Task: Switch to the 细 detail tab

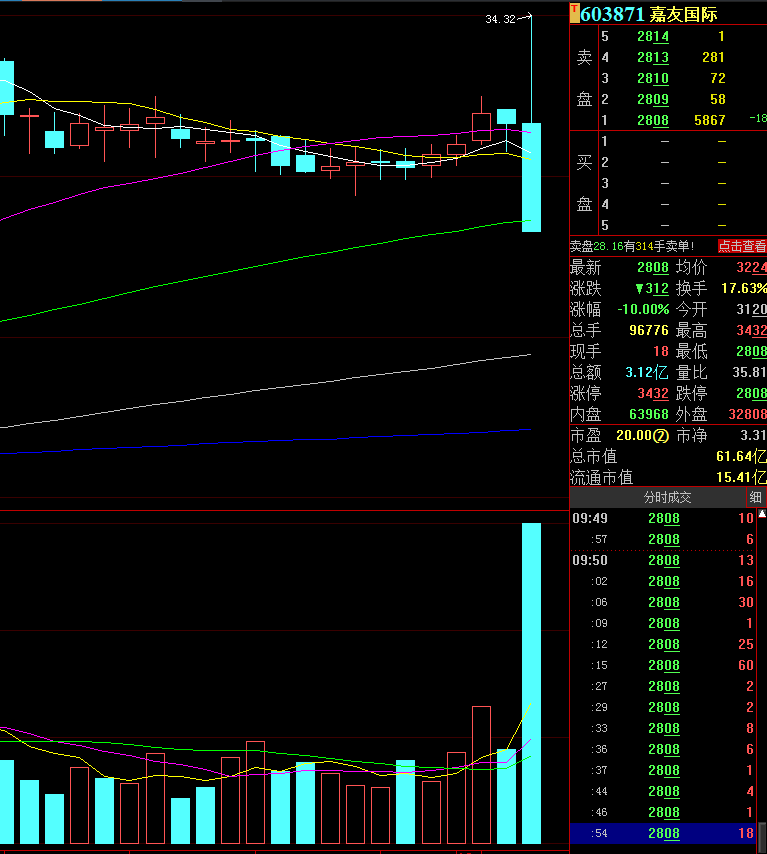Action: pyautogui.click(x=755, y=497)
